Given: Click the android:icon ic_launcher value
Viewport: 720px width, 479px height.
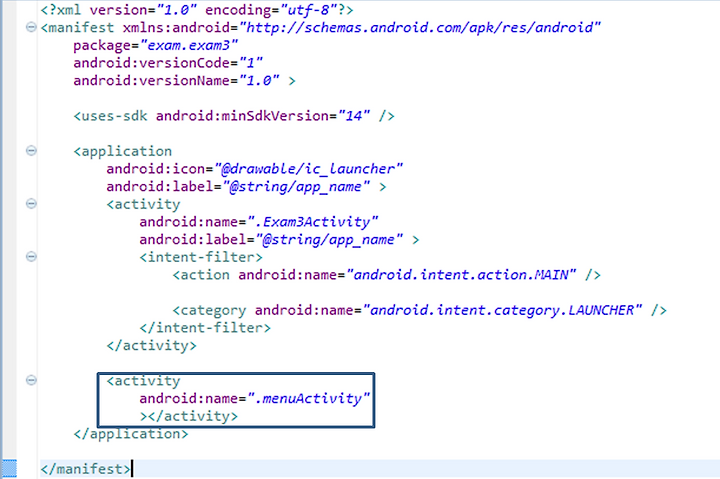Looking at the screenshot, I should tap(309, 169).
